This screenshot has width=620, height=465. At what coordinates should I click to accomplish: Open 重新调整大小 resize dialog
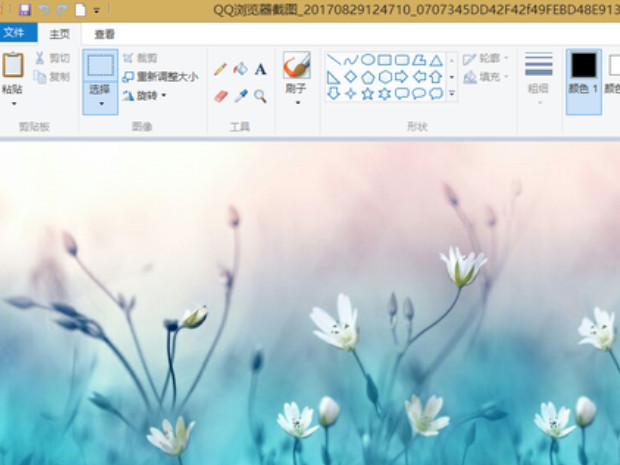pos(160,76)
